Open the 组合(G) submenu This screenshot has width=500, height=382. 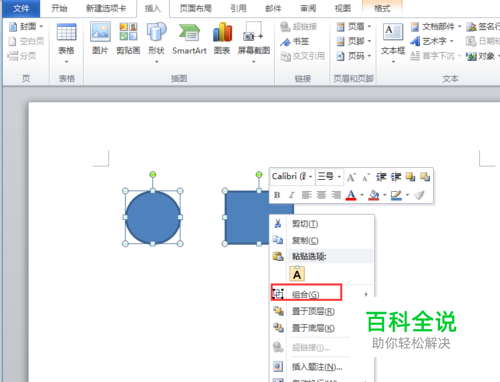322,294
